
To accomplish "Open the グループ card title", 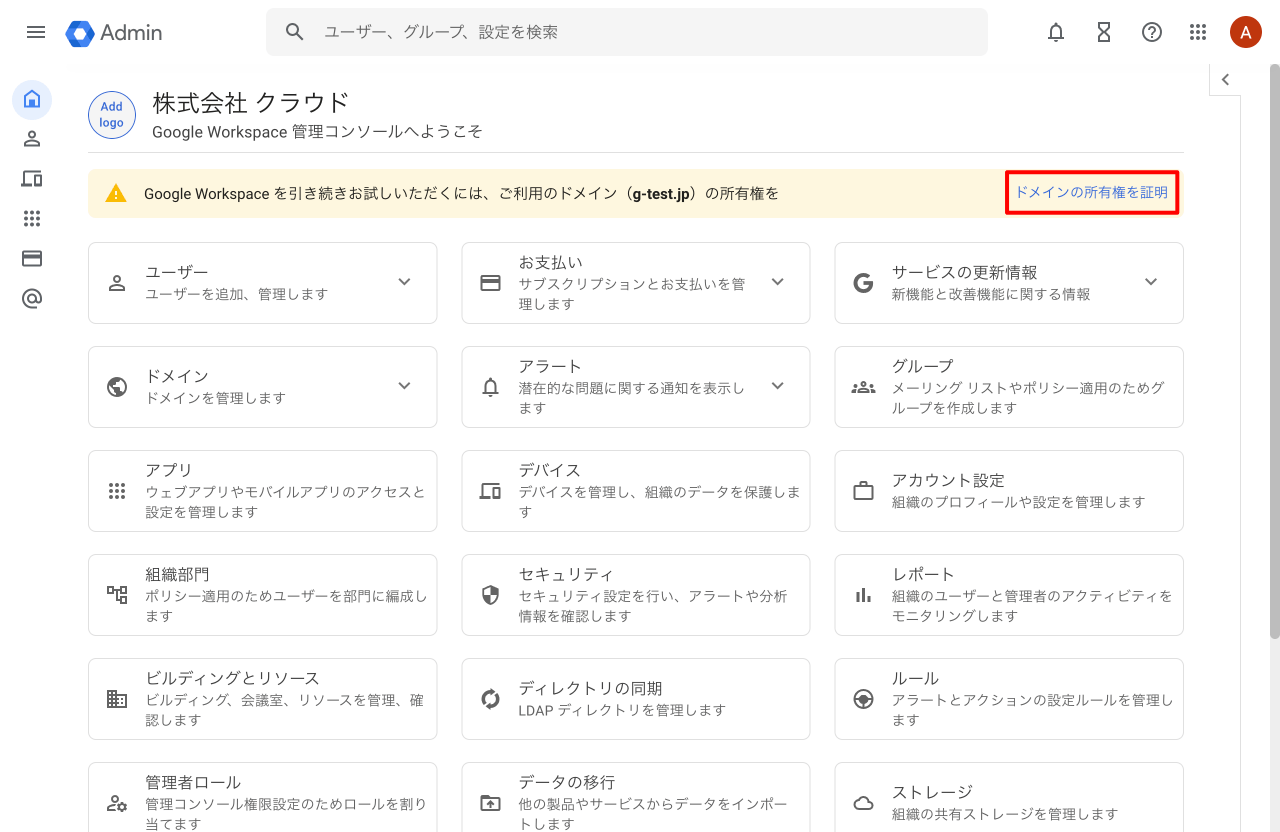I will point(923,366).
